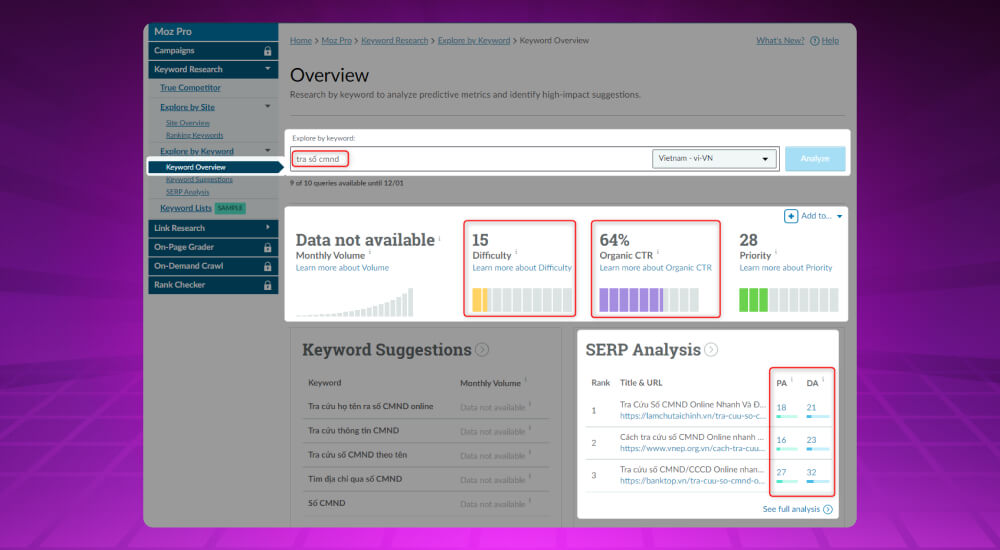The width and height of the screenshot is (1000, 550).
Task: Open Learn more about Priority link
Action: tap(786, 268)
